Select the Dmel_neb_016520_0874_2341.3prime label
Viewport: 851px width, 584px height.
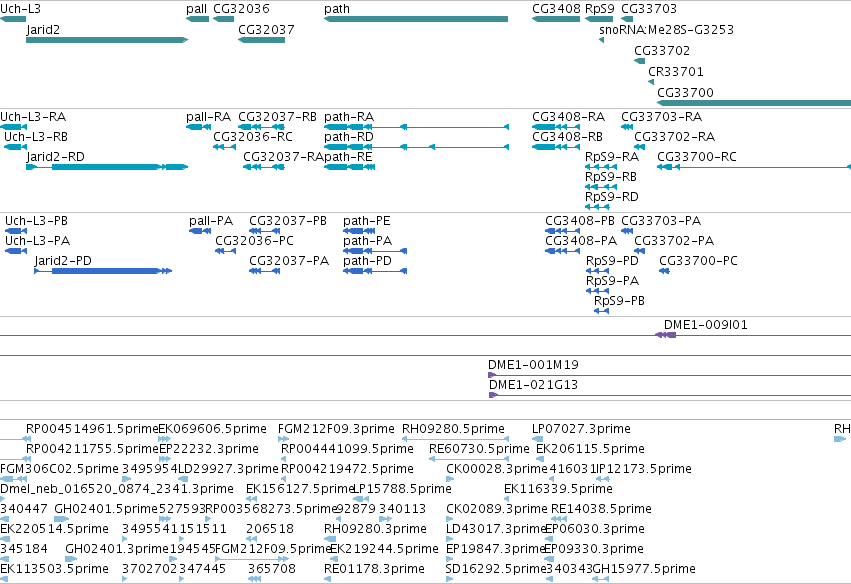[x=117, y=489]
